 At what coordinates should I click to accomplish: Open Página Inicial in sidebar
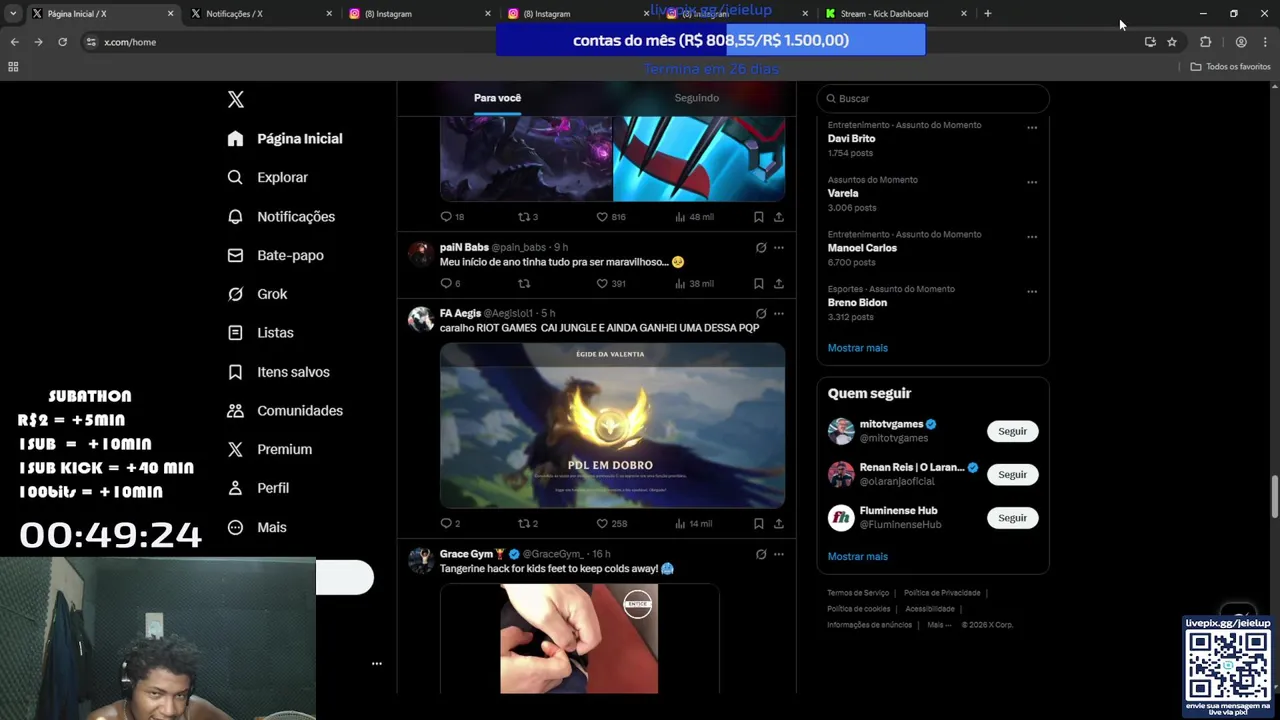point(285,139)
